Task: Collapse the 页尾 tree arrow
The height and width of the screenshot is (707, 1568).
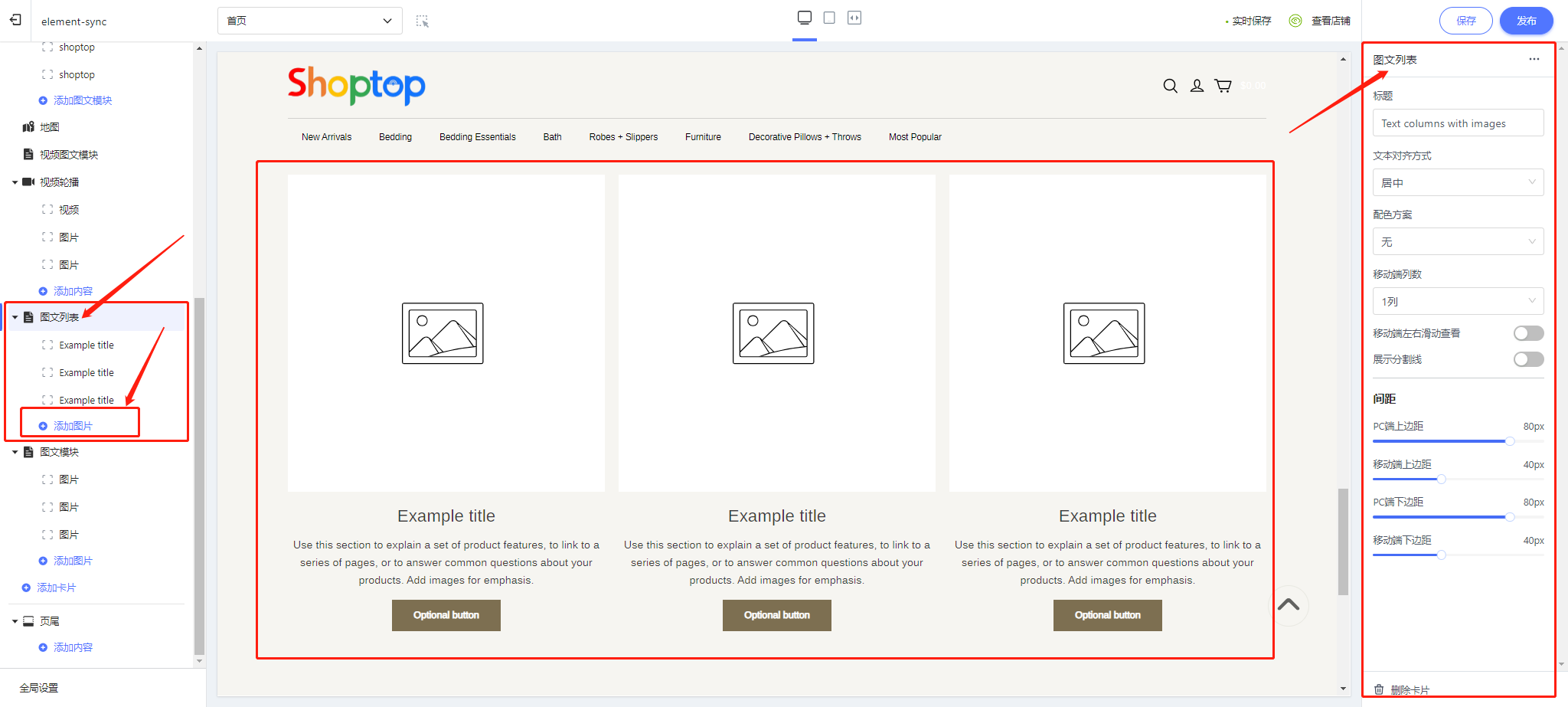Action: point(15,621)
